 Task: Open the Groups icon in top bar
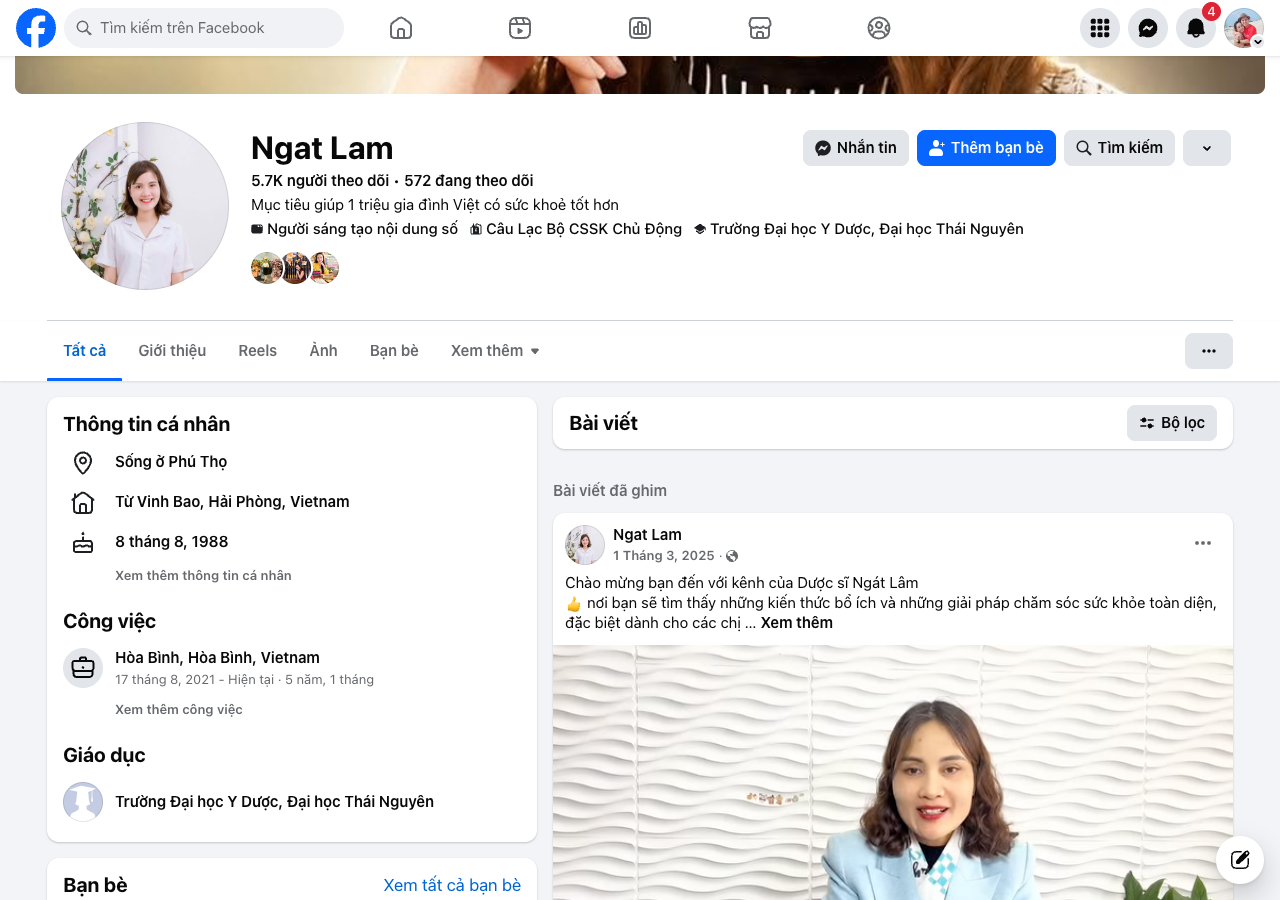pyautogui.click(x=879, y=28)
